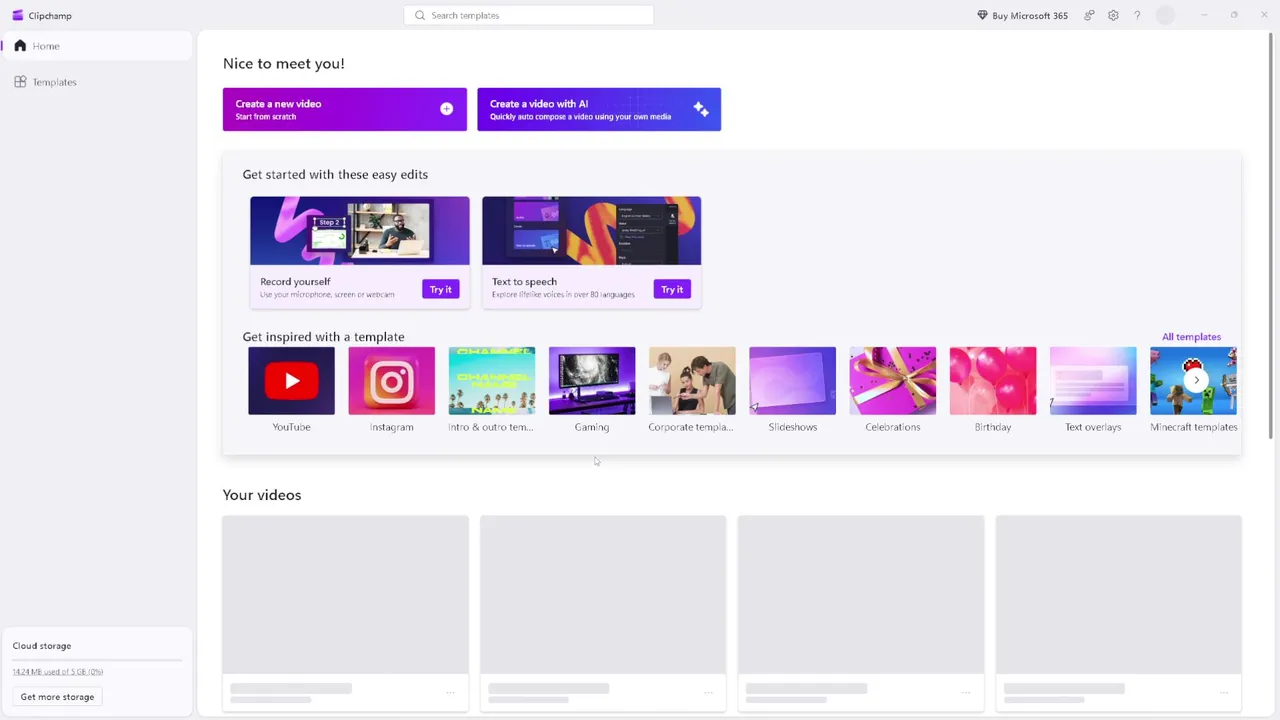Open the Templates sidebar item
The height and width of the screenshot is (720, 1280).
pyautogui.click(x=97, y=82)
